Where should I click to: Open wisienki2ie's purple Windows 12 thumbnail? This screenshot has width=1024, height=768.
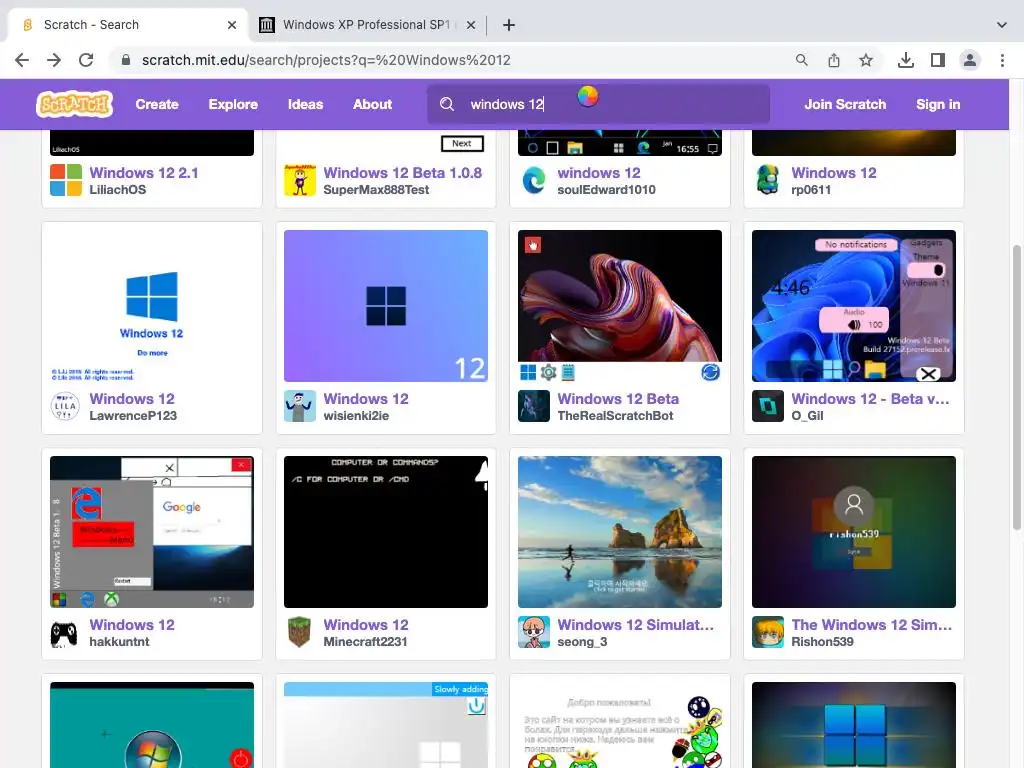[386, 306]
